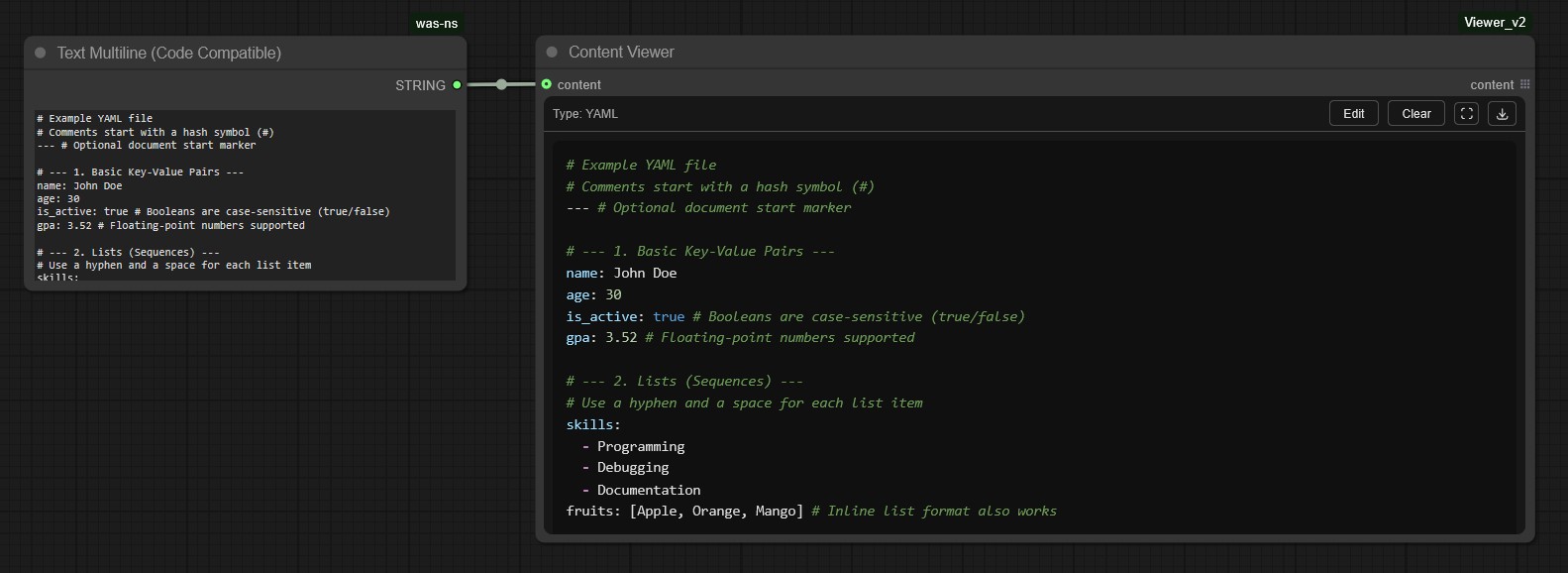Click the Viewer_v2 badge above Content Viewer
1568x573 pixels.
click(x=1495, y=22)
